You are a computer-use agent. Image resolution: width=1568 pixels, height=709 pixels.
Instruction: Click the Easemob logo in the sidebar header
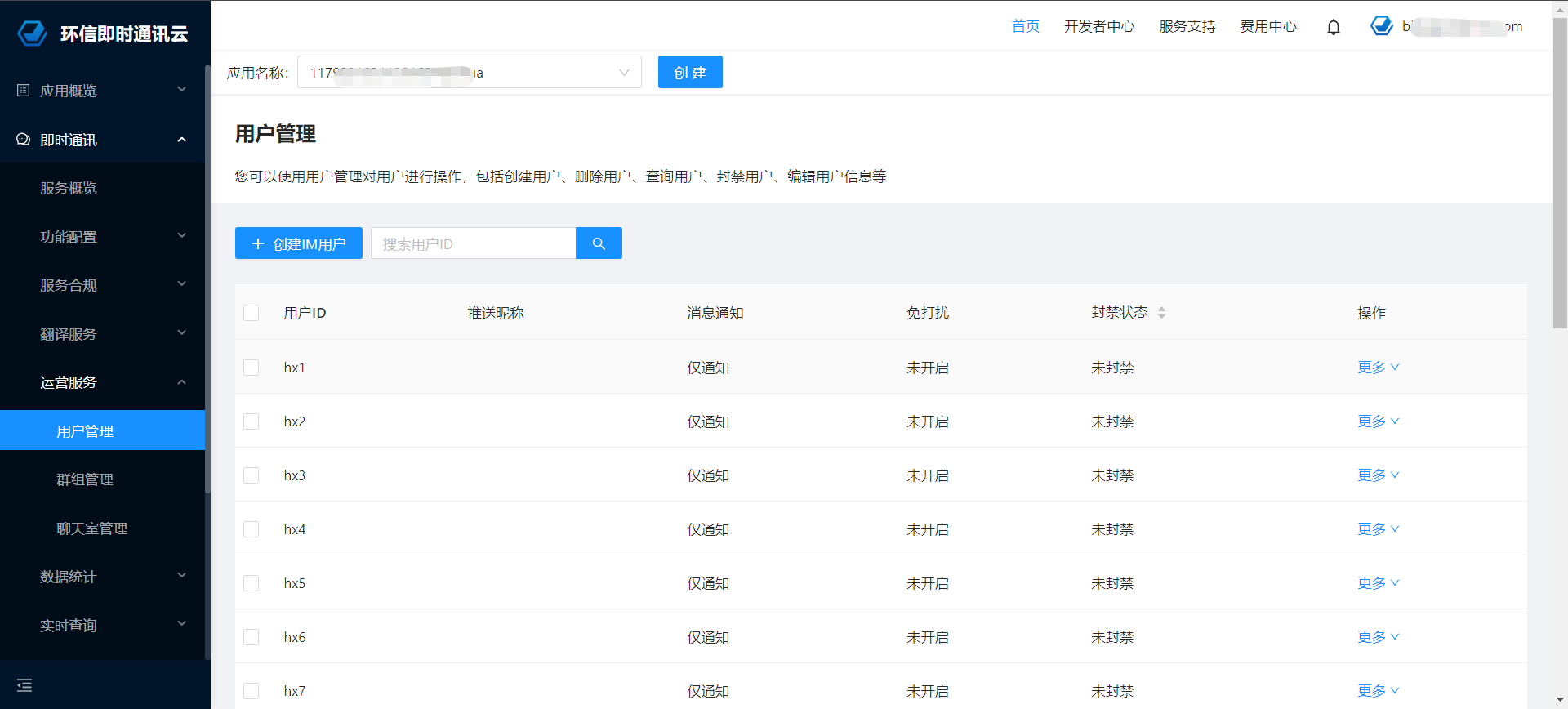pyautogui.click(x=33, y=33)
